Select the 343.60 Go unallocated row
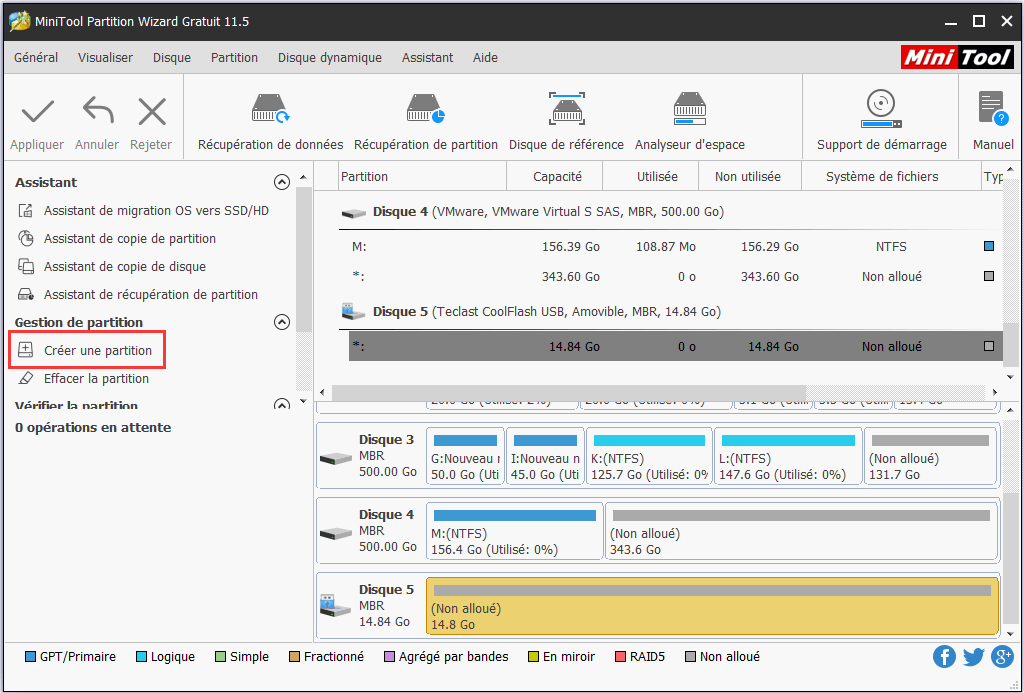The image size is (1024, 693). click(x=673, y=276)
